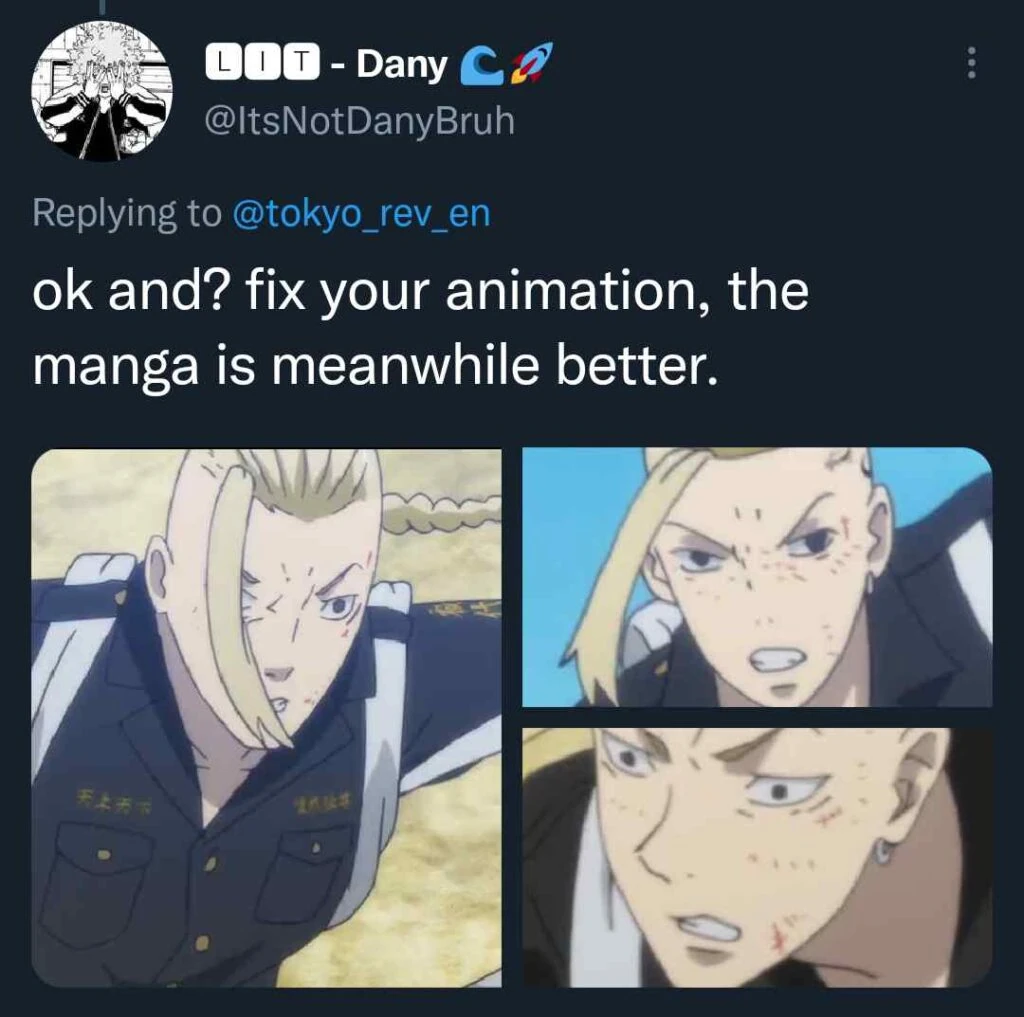Open the large left anime screenshot

[266, 717]
